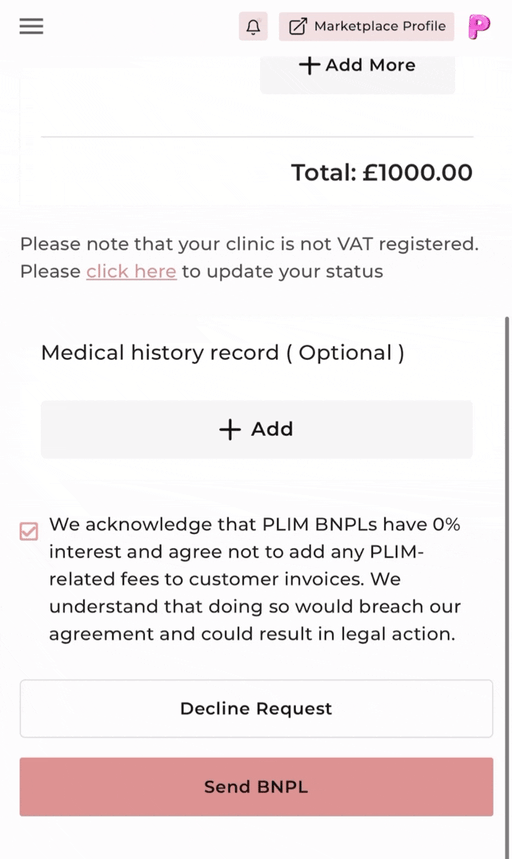512x859 pixels.
Task: Select the 'Medical history record ( Optional )' heading
Action: click(x=223, y=353)
